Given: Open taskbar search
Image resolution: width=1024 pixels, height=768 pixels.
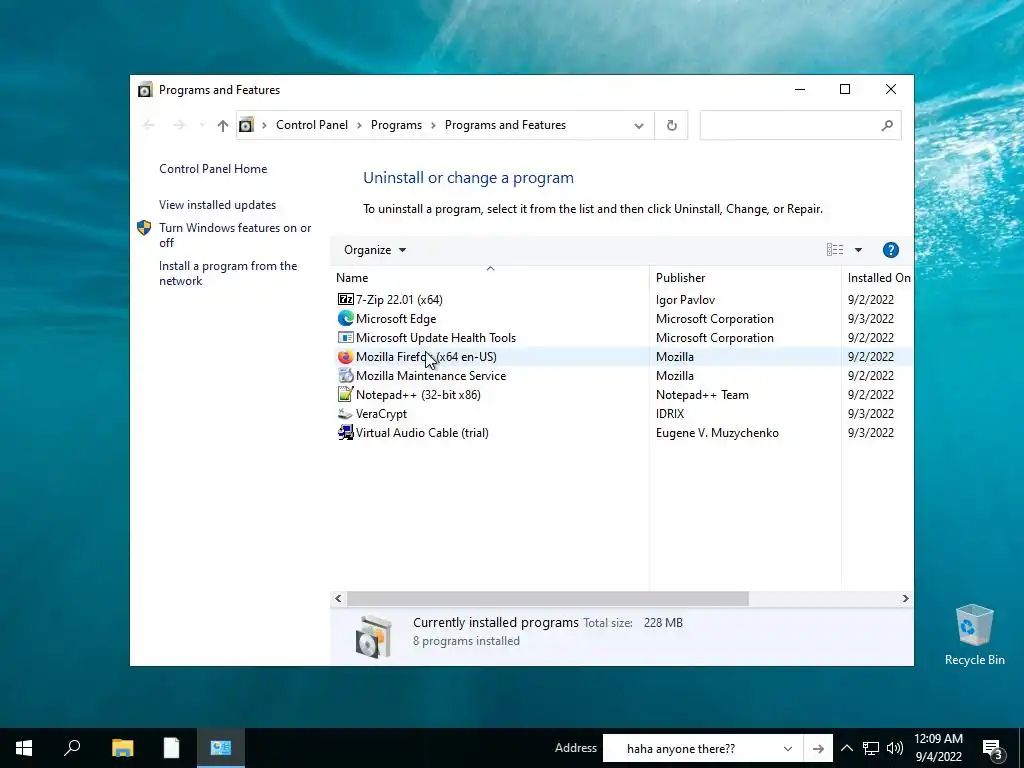Looking at the screenshot, I should pos(72,748).
